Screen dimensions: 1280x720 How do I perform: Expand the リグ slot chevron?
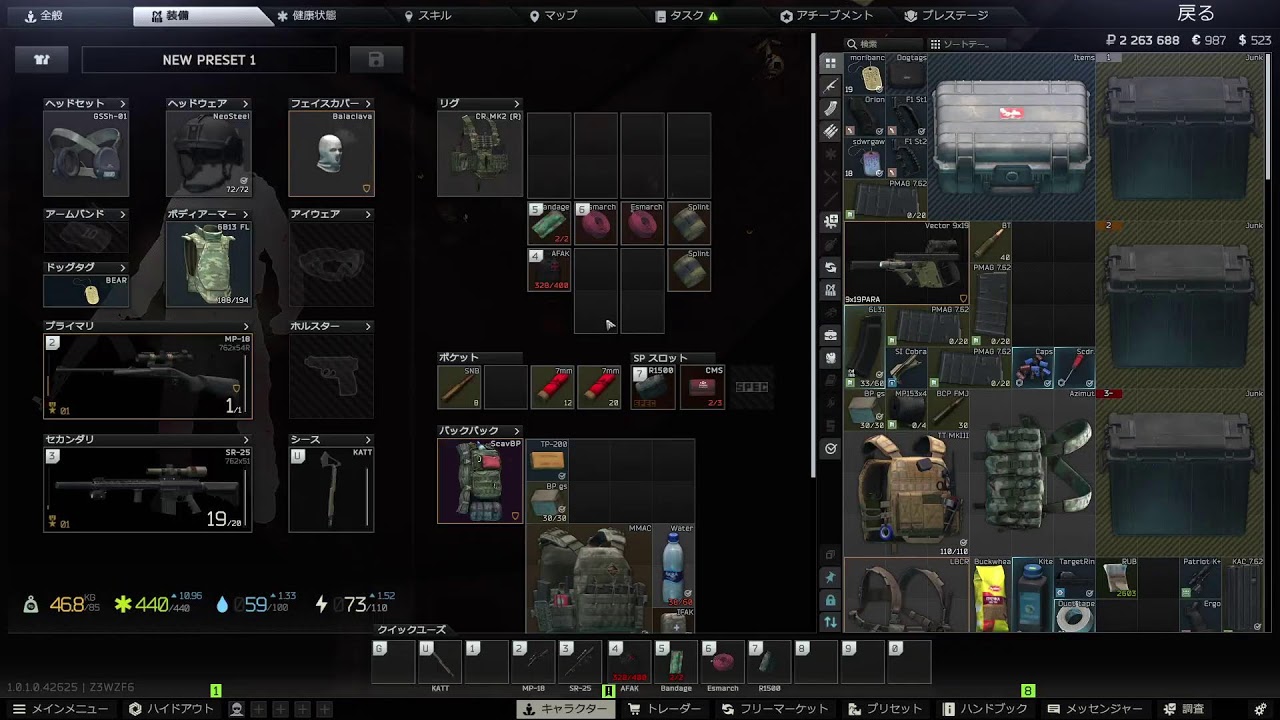coord(517,103)
